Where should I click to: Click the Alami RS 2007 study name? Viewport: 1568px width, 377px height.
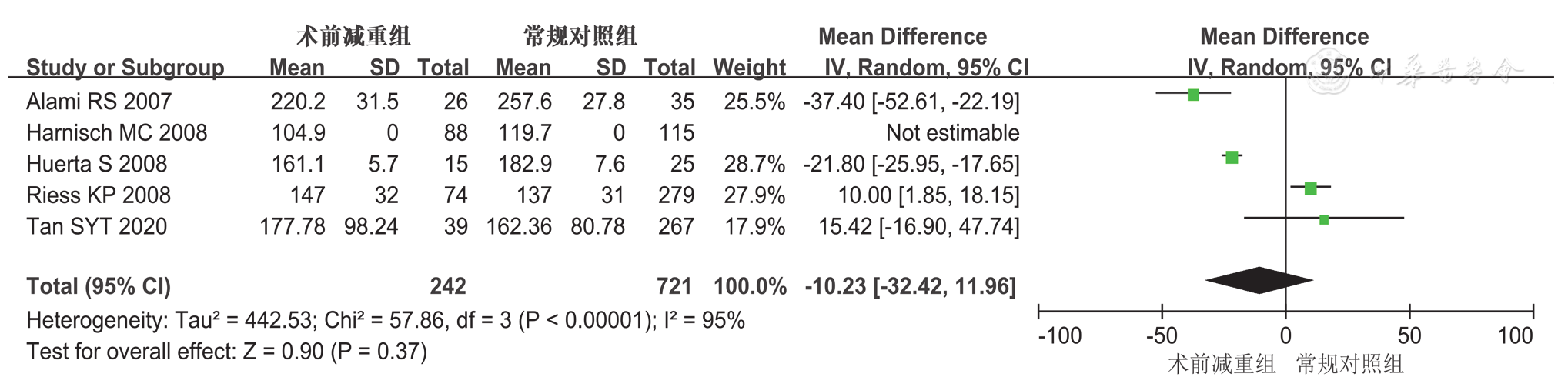(99, 102)
